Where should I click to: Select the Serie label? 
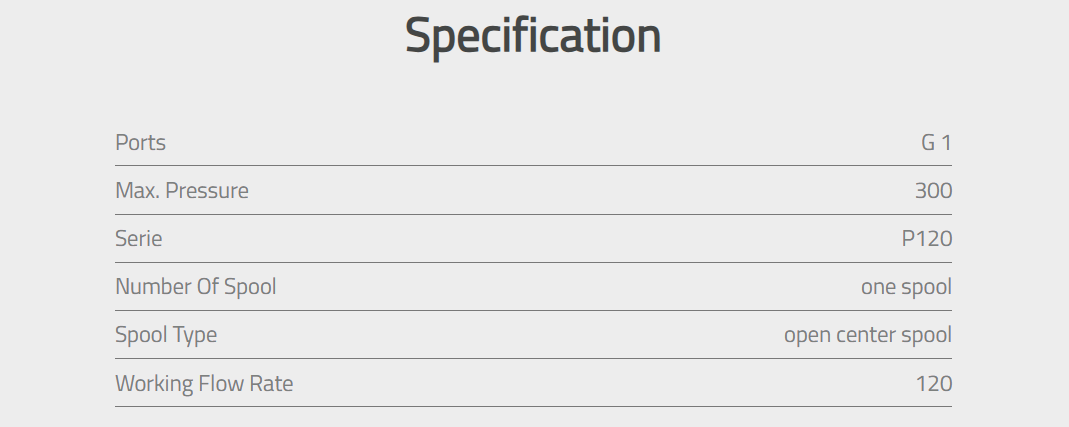point(138,239)
